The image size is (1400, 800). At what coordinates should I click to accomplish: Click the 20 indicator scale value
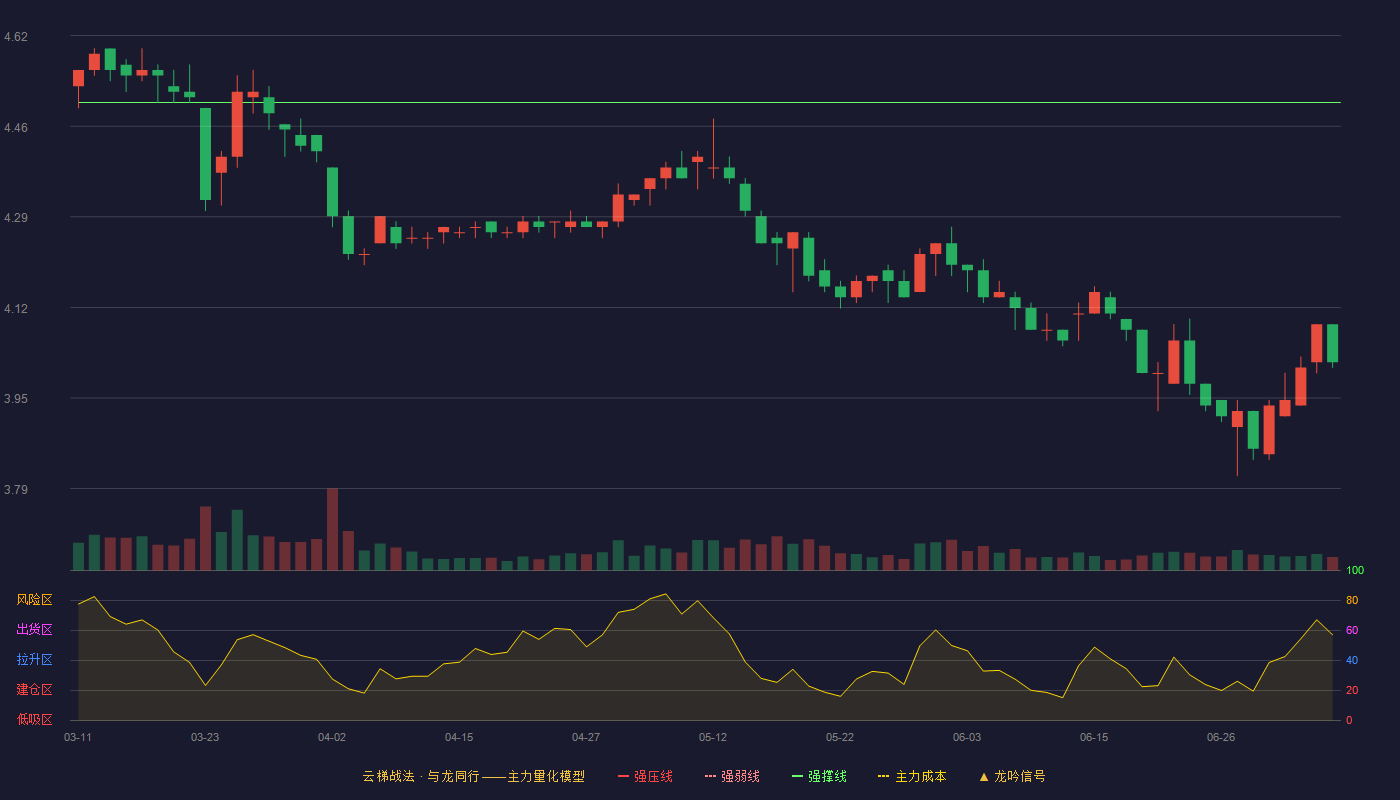click(1352, 690)
